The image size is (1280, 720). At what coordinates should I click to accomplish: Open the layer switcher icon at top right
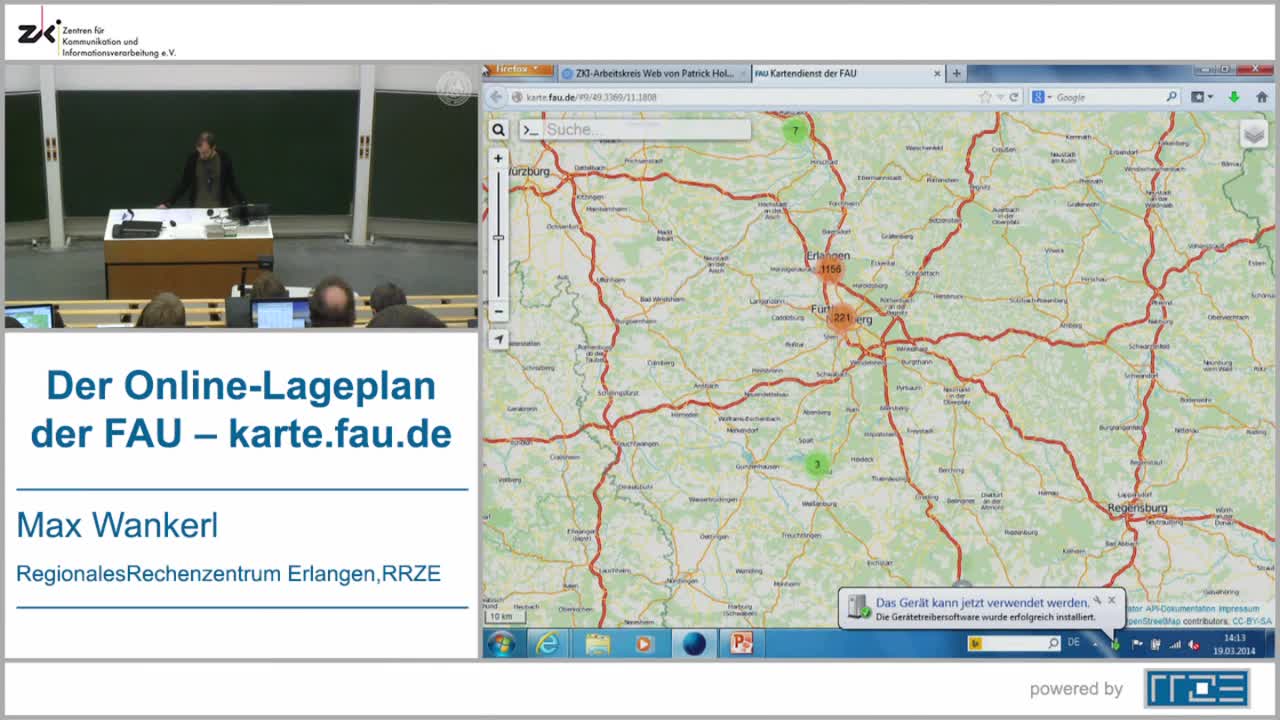(1254, 131)
